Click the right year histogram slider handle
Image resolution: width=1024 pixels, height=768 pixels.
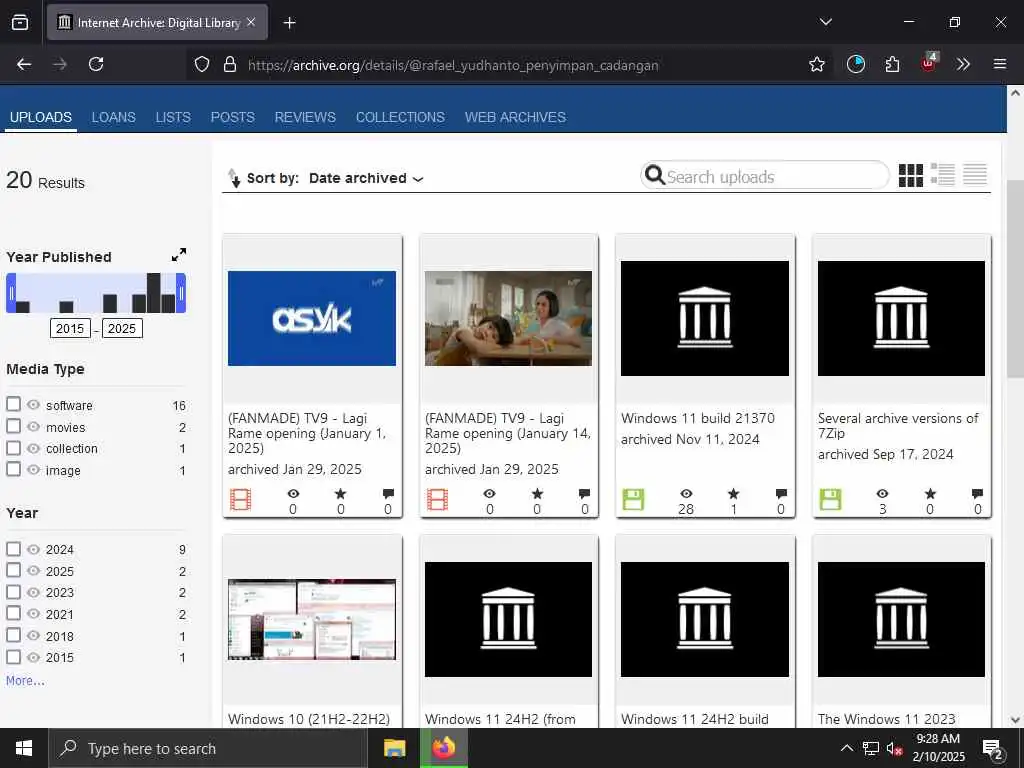coord(181,293)
